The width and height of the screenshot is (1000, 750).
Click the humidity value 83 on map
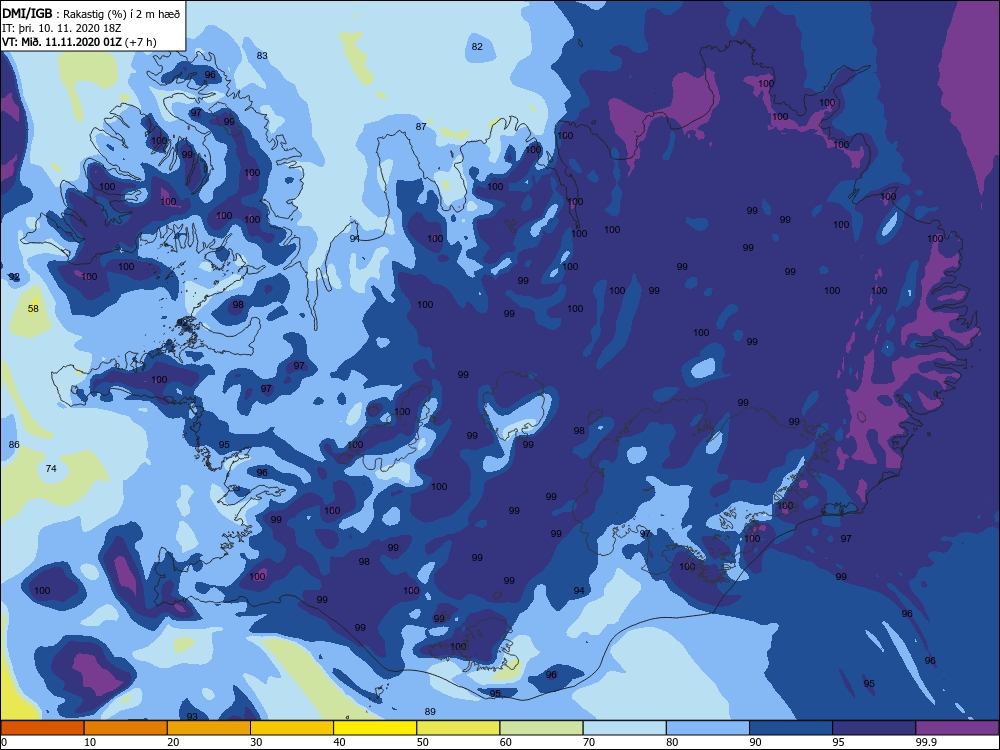[x=262, y=55]
